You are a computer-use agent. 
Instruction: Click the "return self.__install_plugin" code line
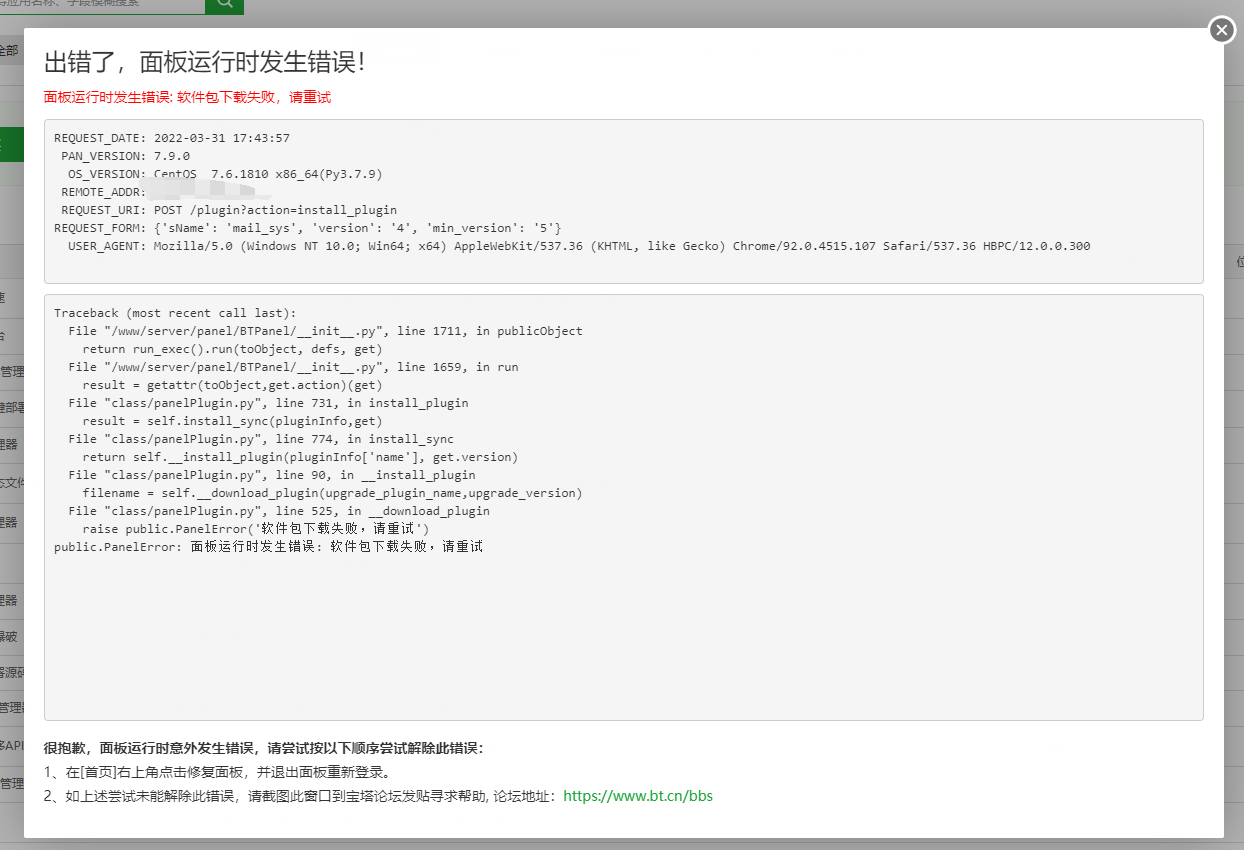click(300, 457)
